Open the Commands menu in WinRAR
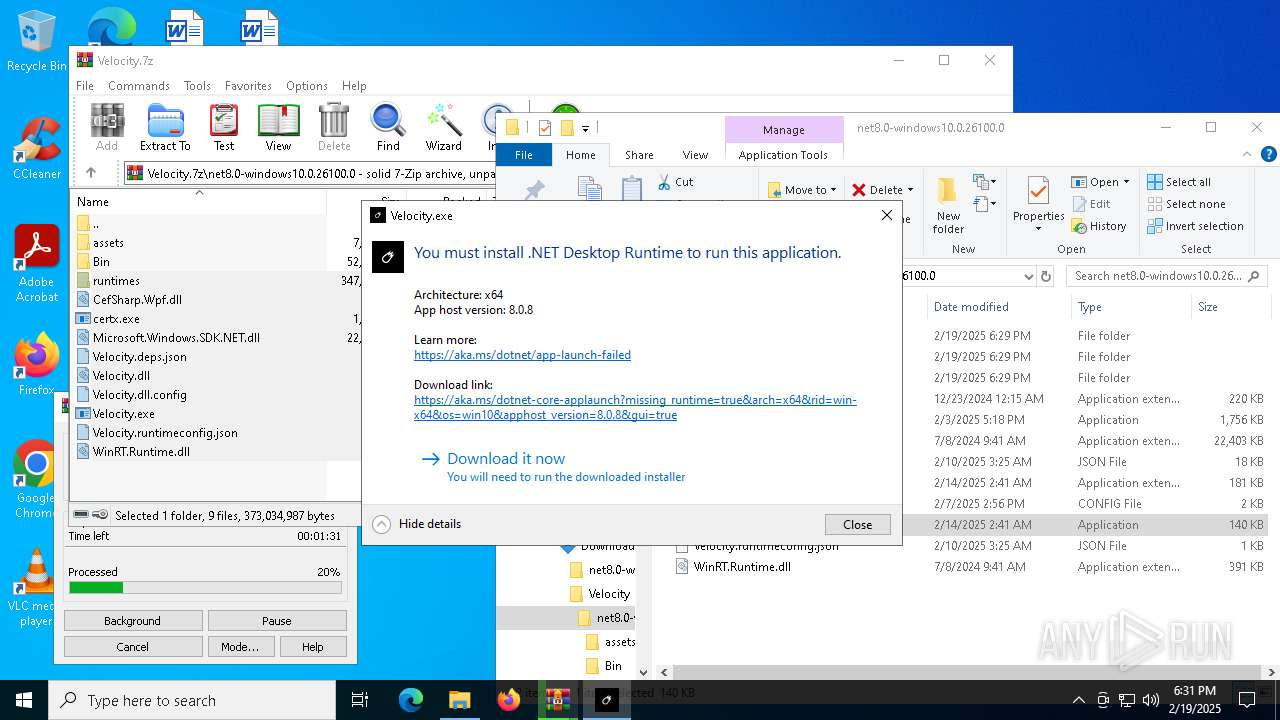Image resolution: width=1280 pixels, height=720 pixels. [139, 86]
